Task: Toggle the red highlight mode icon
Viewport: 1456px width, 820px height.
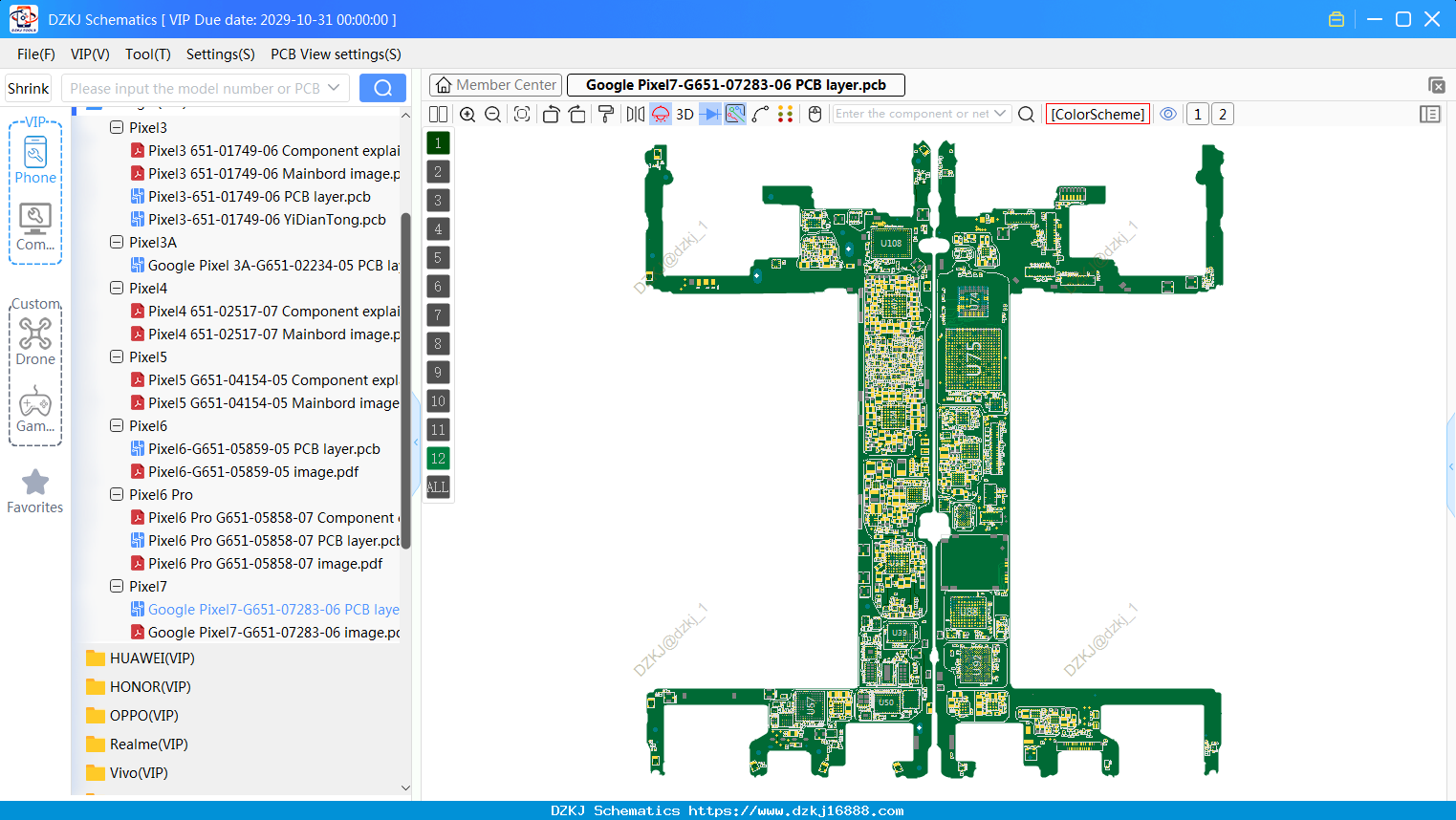Action: click(x=661, y=114)
